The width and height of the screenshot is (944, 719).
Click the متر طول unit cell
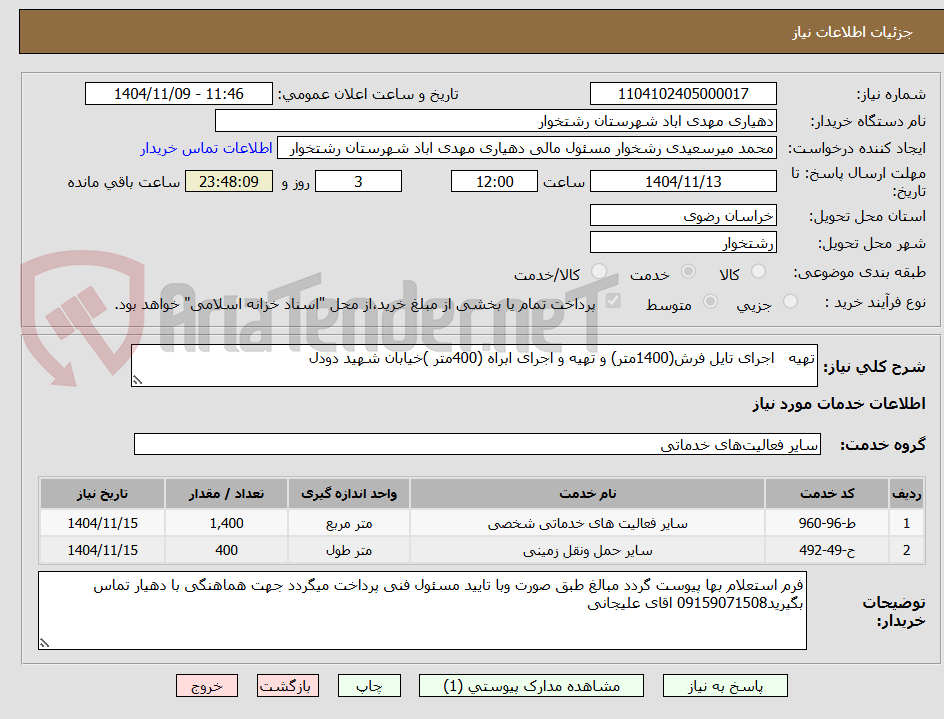349,550
